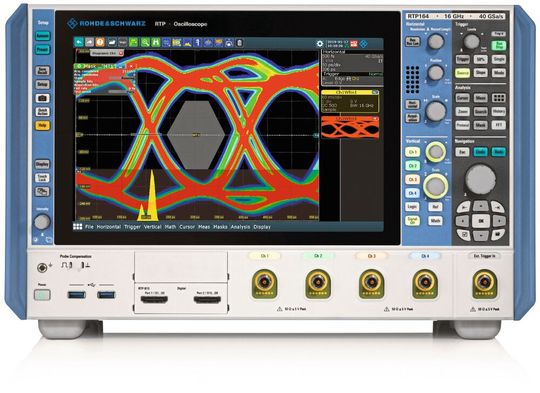Tap the Ch 1 BNC input connector
Image resolution: width=540 pixels, height=393 pixels.
click(264, 283)
